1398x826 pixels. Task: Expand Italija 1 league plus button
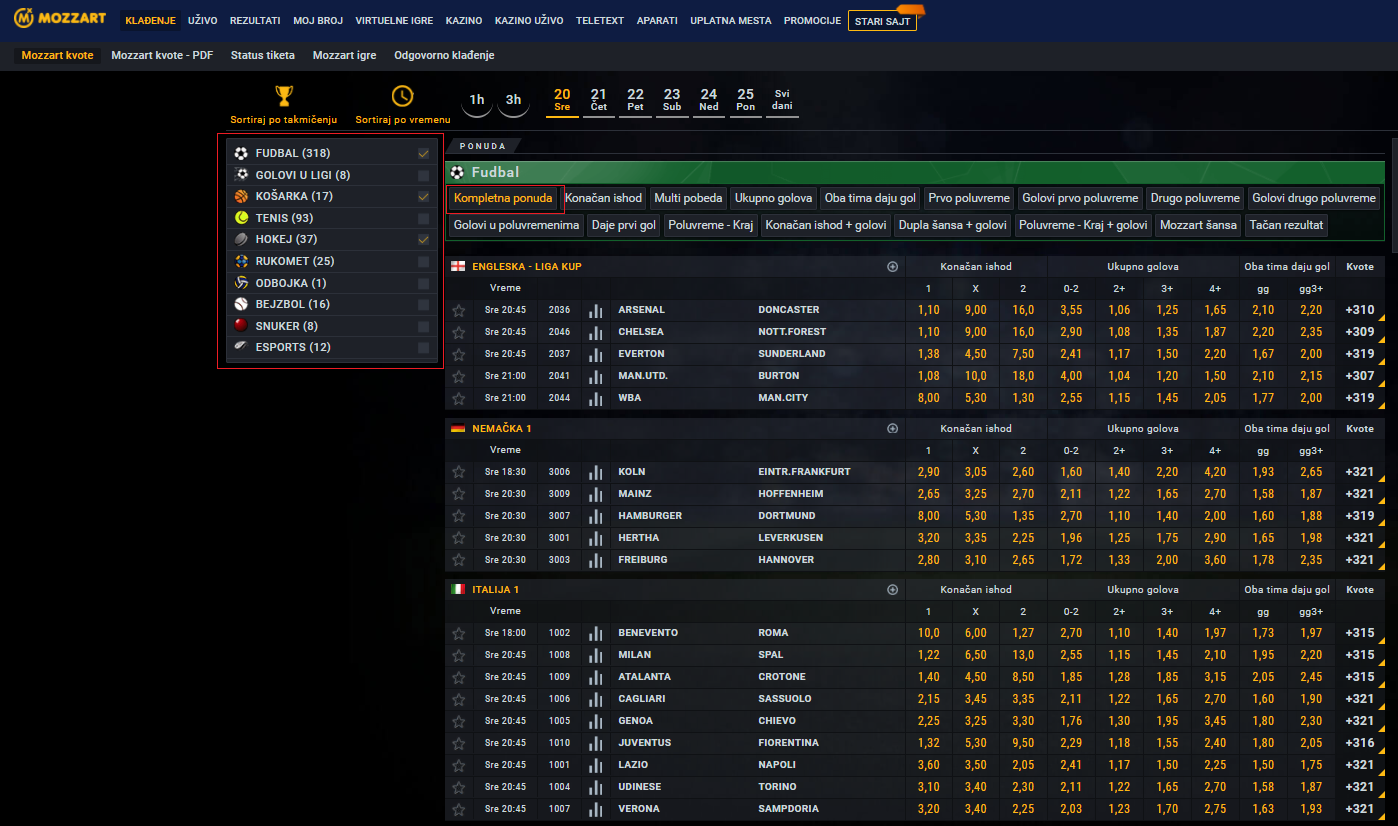(893, 590)
